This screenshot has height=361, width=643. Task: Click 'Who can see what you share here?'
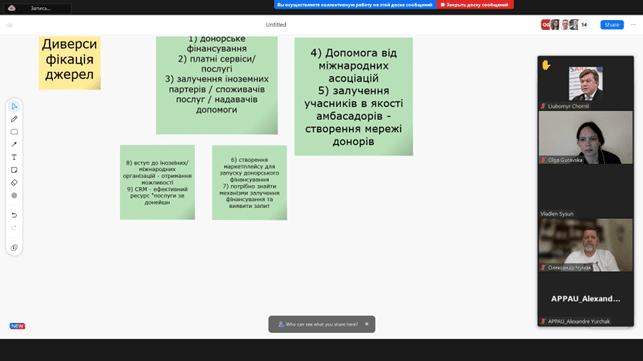click(x=322, y=324)
